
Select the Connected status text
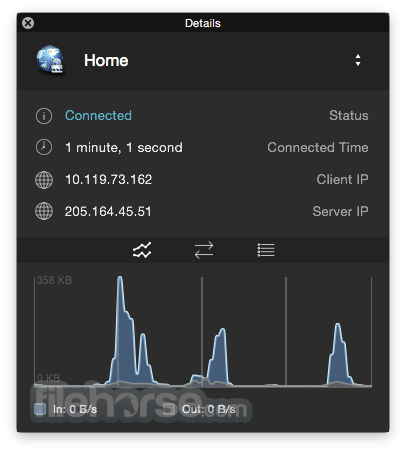[98, 116]
